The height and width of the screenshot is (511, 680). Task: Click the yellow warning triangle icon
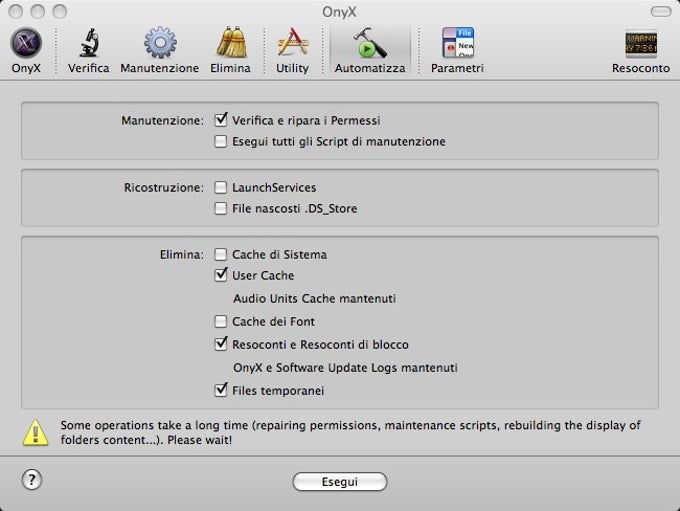pos(36,432)
